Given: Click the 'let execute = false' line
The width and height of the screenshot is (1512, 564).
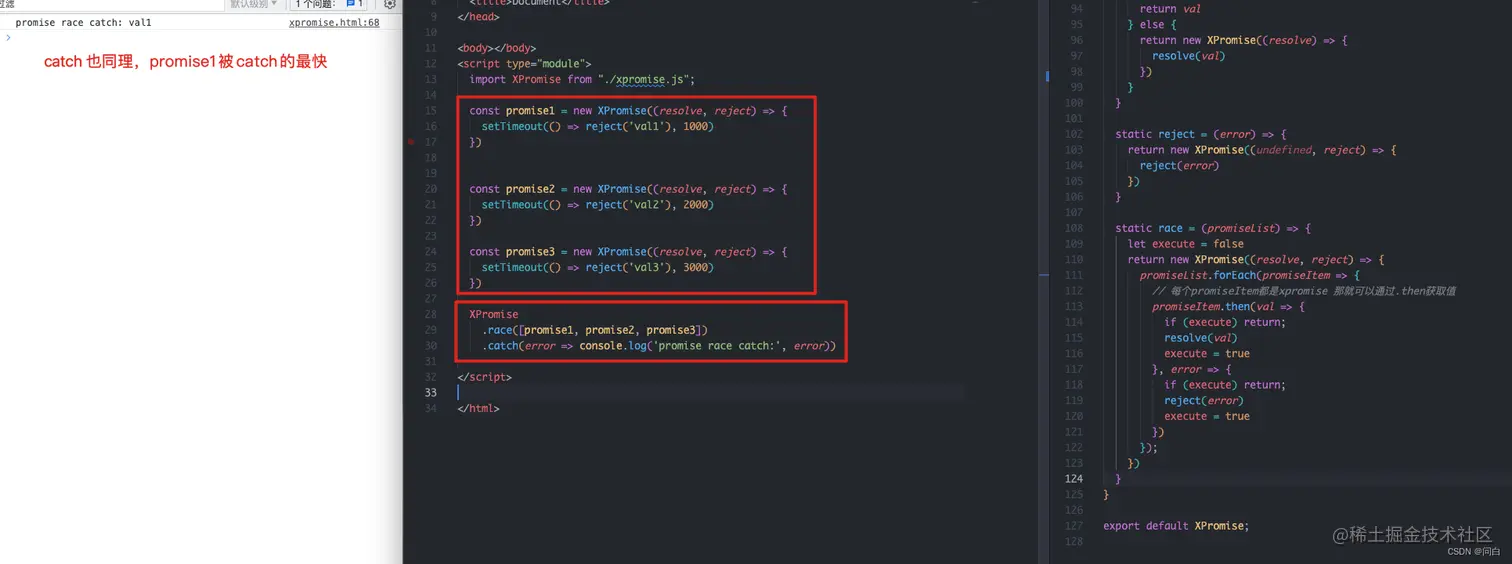Looking at the screenshot, I should [x=1186, y=244].
